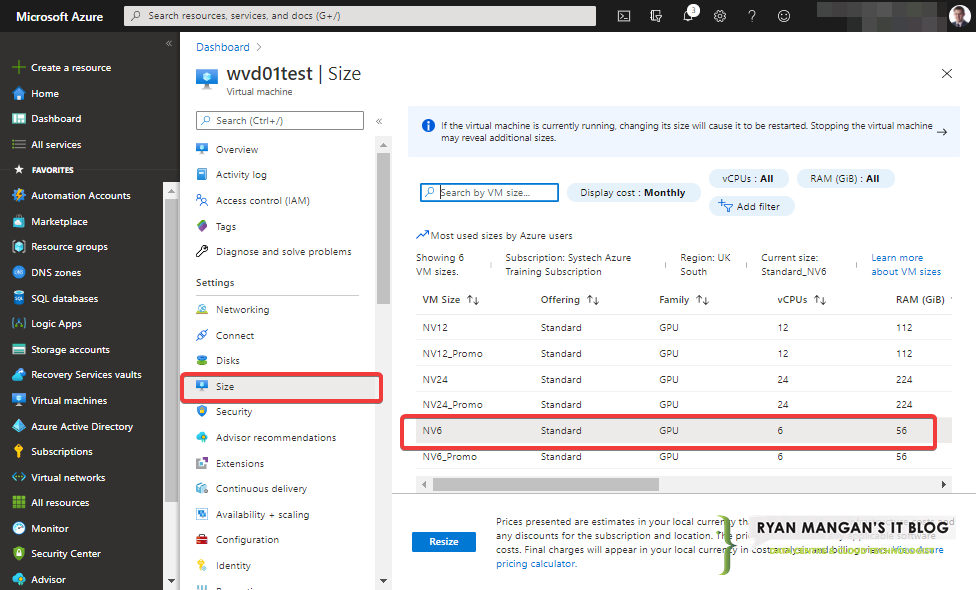Image resolution: width=976 pixels, height=590 pixels.
Task: Click the Virtual machines icon
Action: 19,400
